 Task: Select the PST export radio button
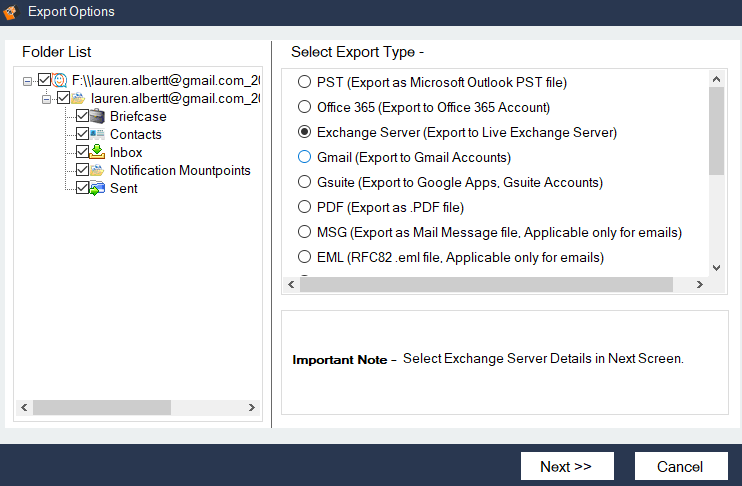point(305,82)
